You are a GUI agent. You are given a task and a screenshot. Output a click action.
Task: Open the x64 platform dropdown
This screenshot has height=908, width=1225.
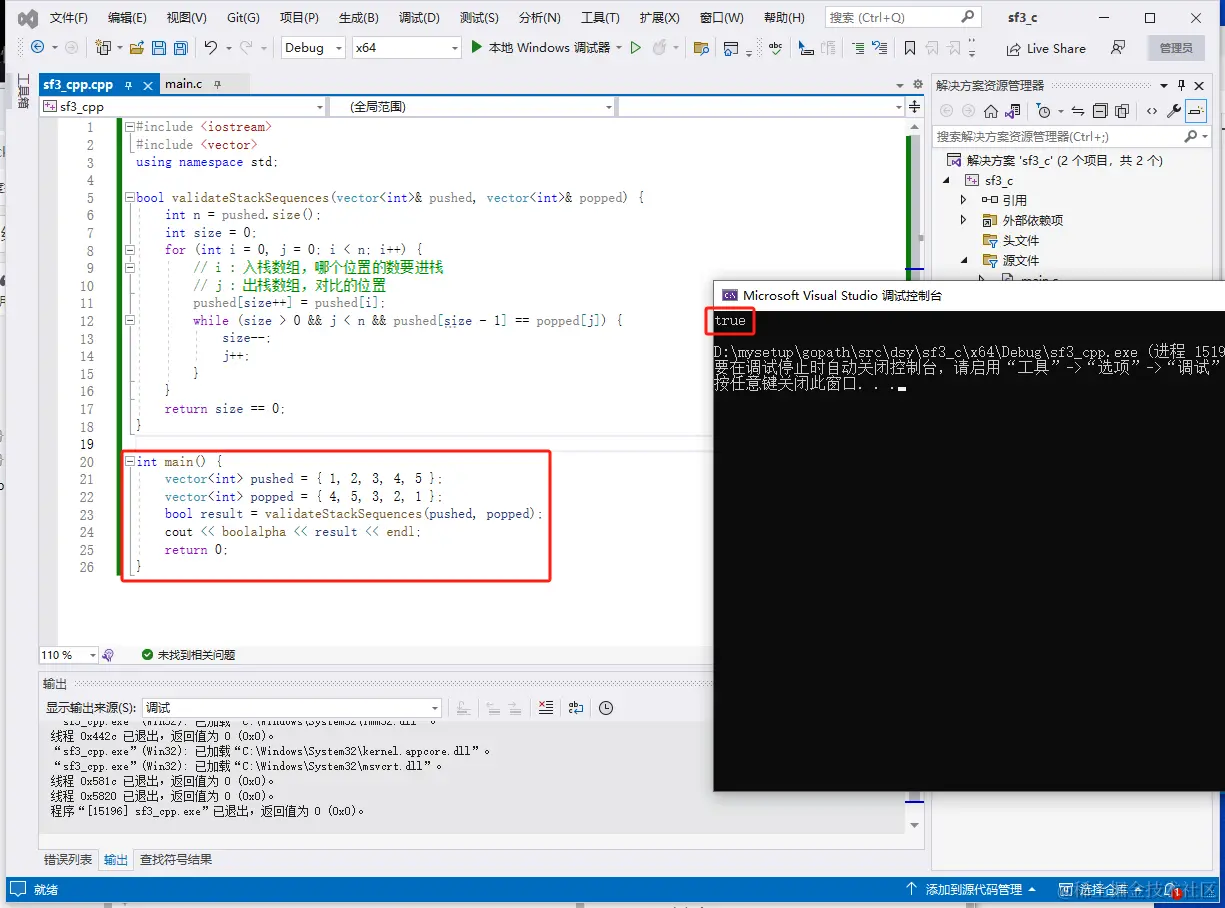tap(406, 48)
